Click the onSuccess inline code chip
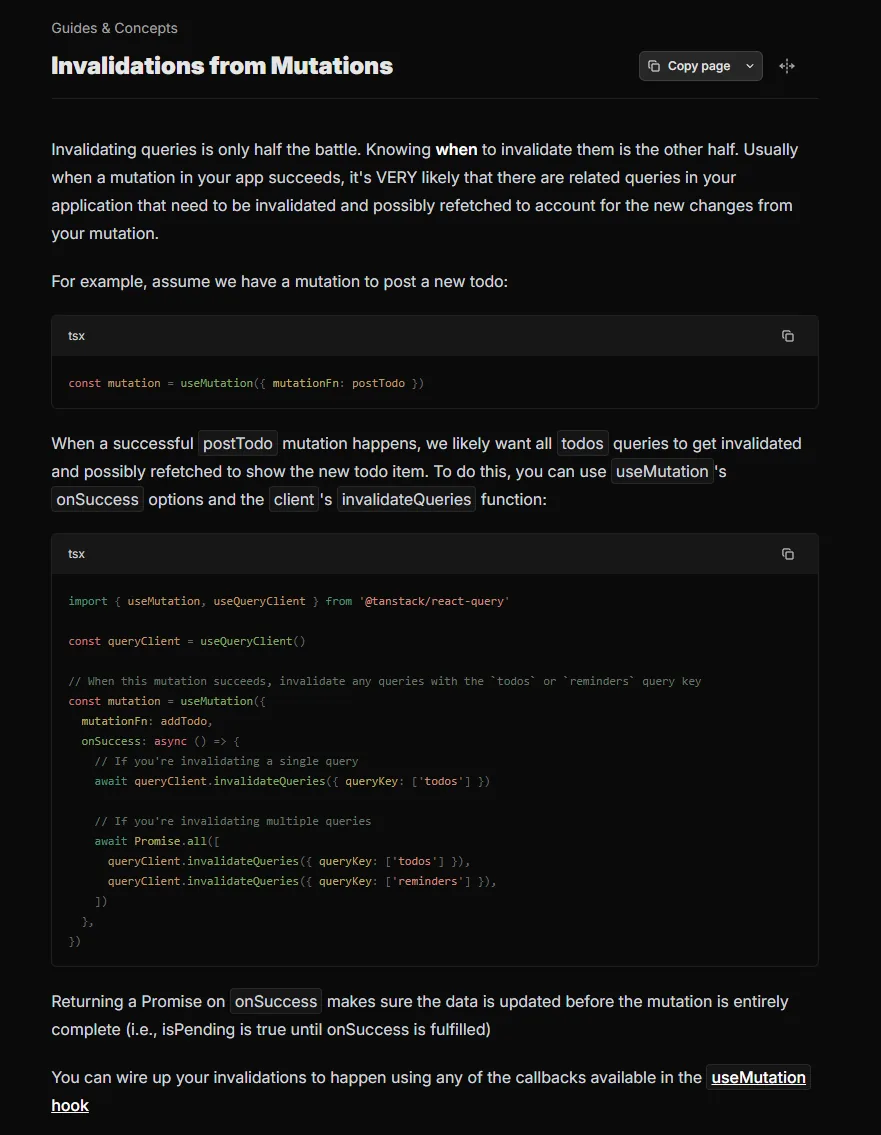The image size is (881, 1135). (x=96, y=498)
